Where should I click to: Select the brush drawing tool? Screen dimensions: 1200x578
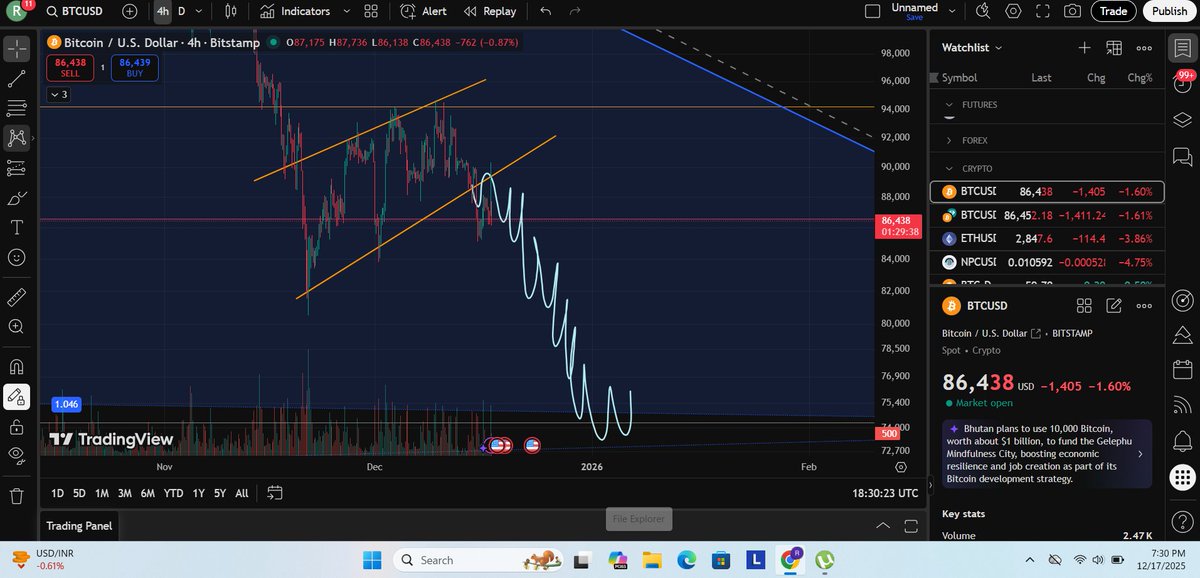click(x=17, y=197)
